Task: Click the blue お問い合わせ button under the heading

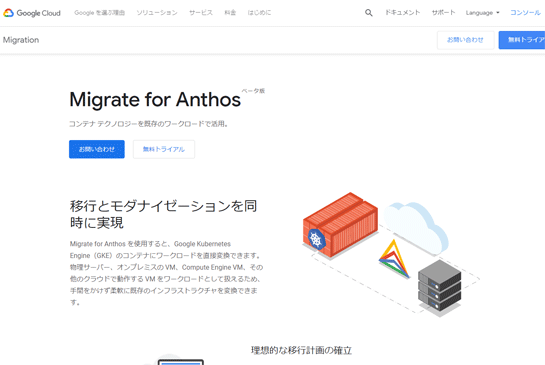Action: (97, 149)
